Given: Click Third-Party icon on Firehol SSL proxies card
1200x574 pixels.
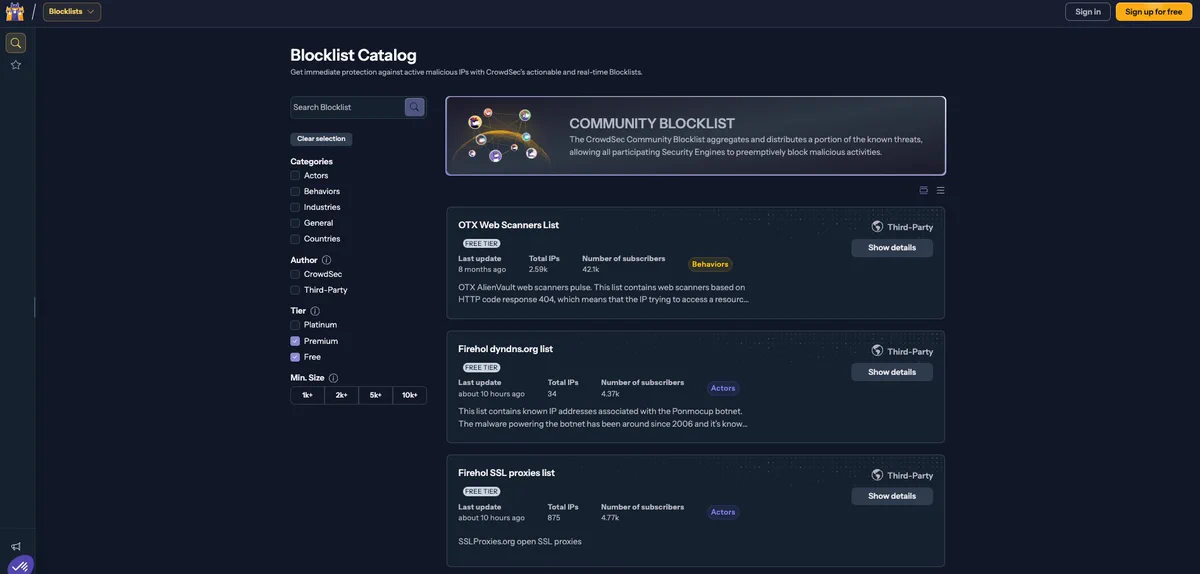Looking at the screenshot, I should [x=877, y=475].
